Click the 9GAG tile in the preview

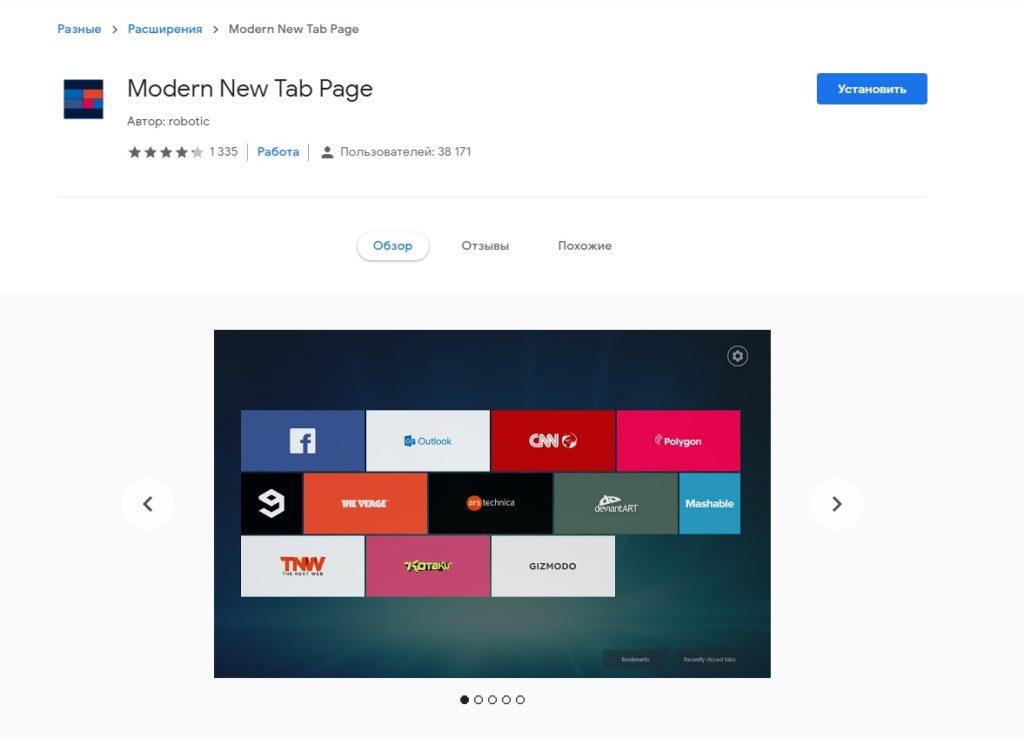click(272, 503)
